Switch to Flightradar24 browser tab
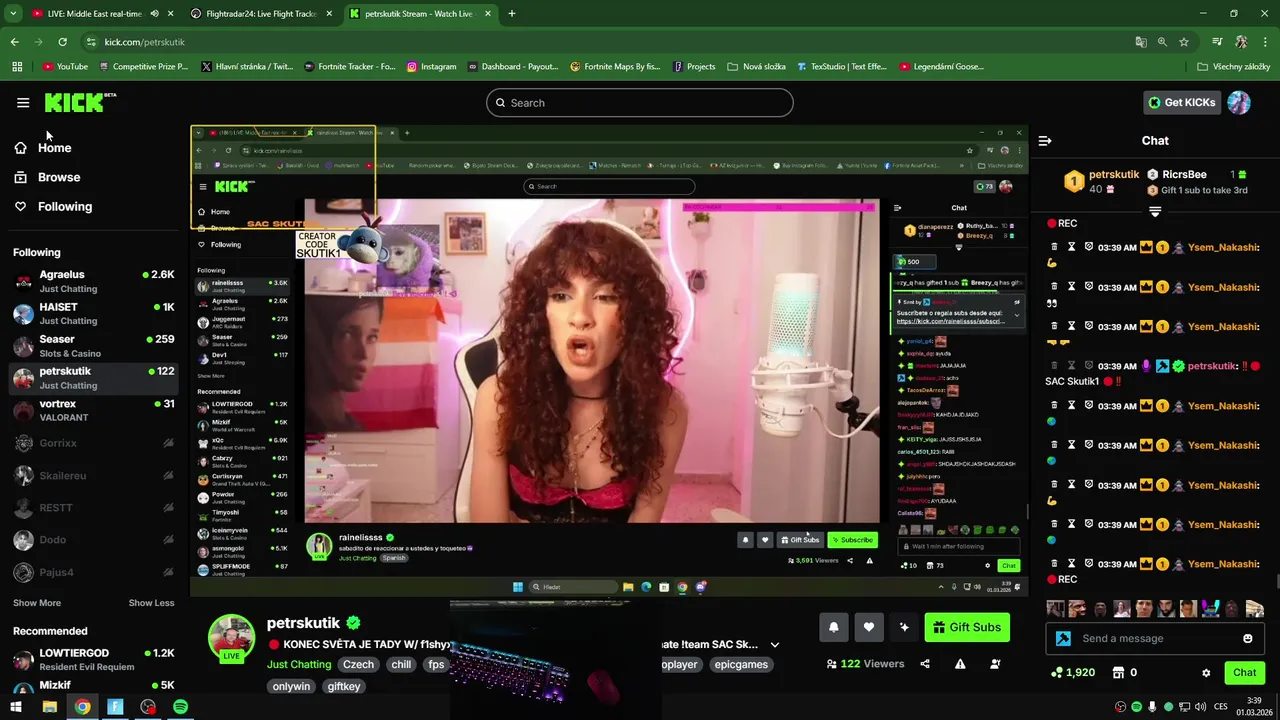This screenshot has width=1280, height=720. point(261,14)
